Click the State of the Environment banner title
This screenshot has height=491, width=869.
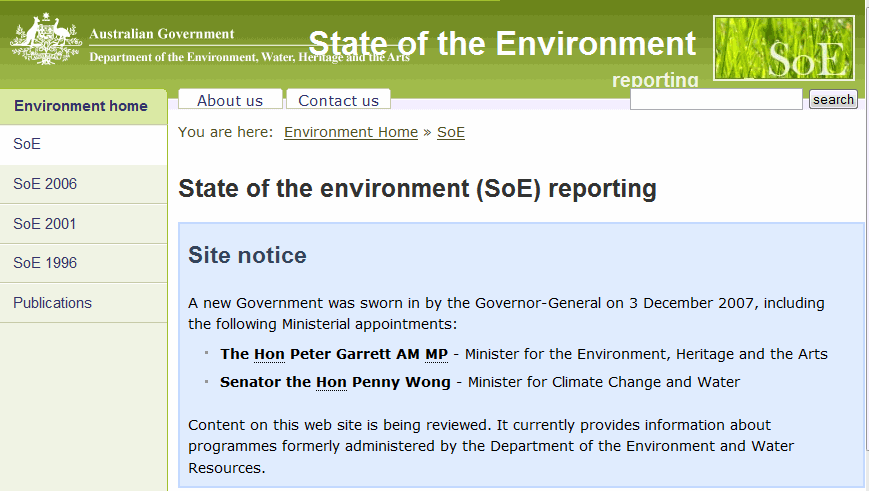coord(502,44)
